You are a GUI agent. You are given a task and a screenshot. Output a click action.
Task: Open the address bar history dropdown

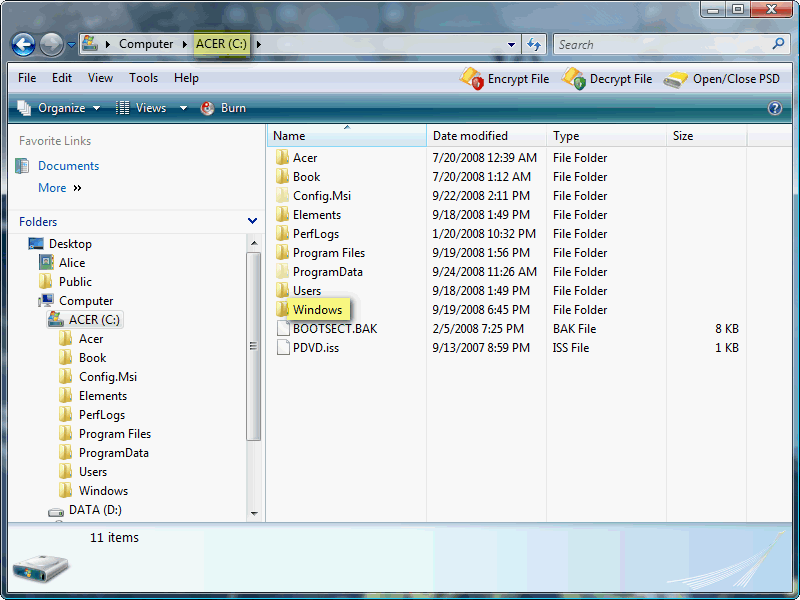pos(511,45)
